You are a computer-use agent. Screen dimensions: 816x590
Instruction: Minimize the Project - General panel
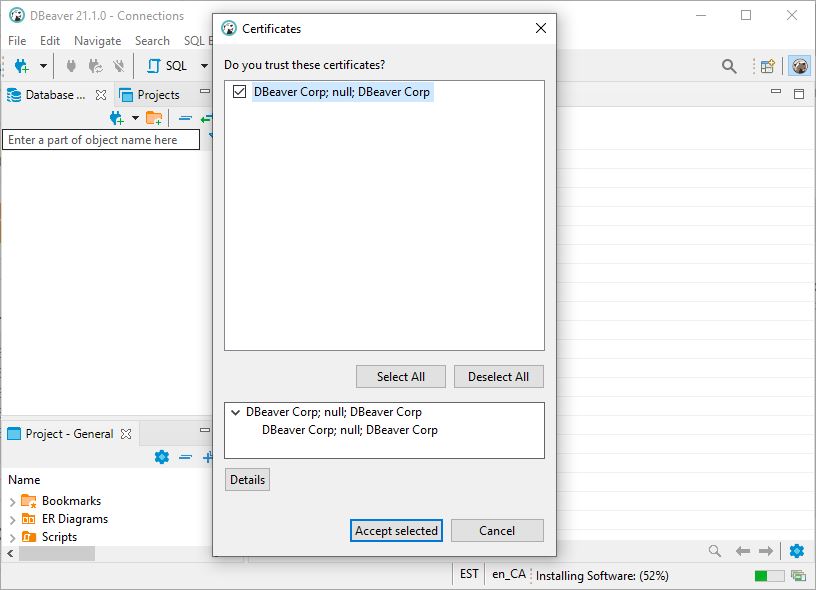205,430
